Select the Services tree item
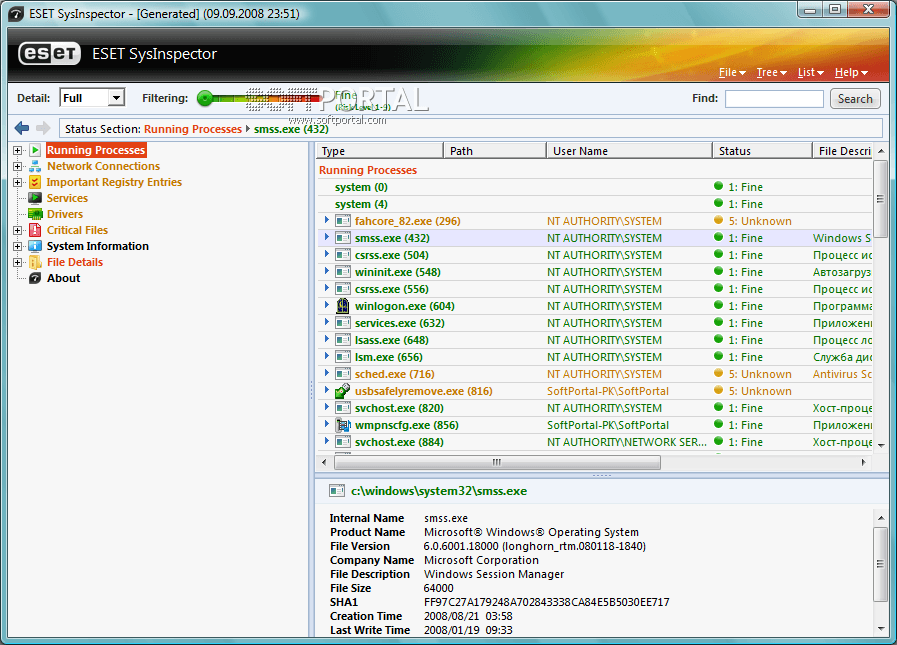 [67, 198]
